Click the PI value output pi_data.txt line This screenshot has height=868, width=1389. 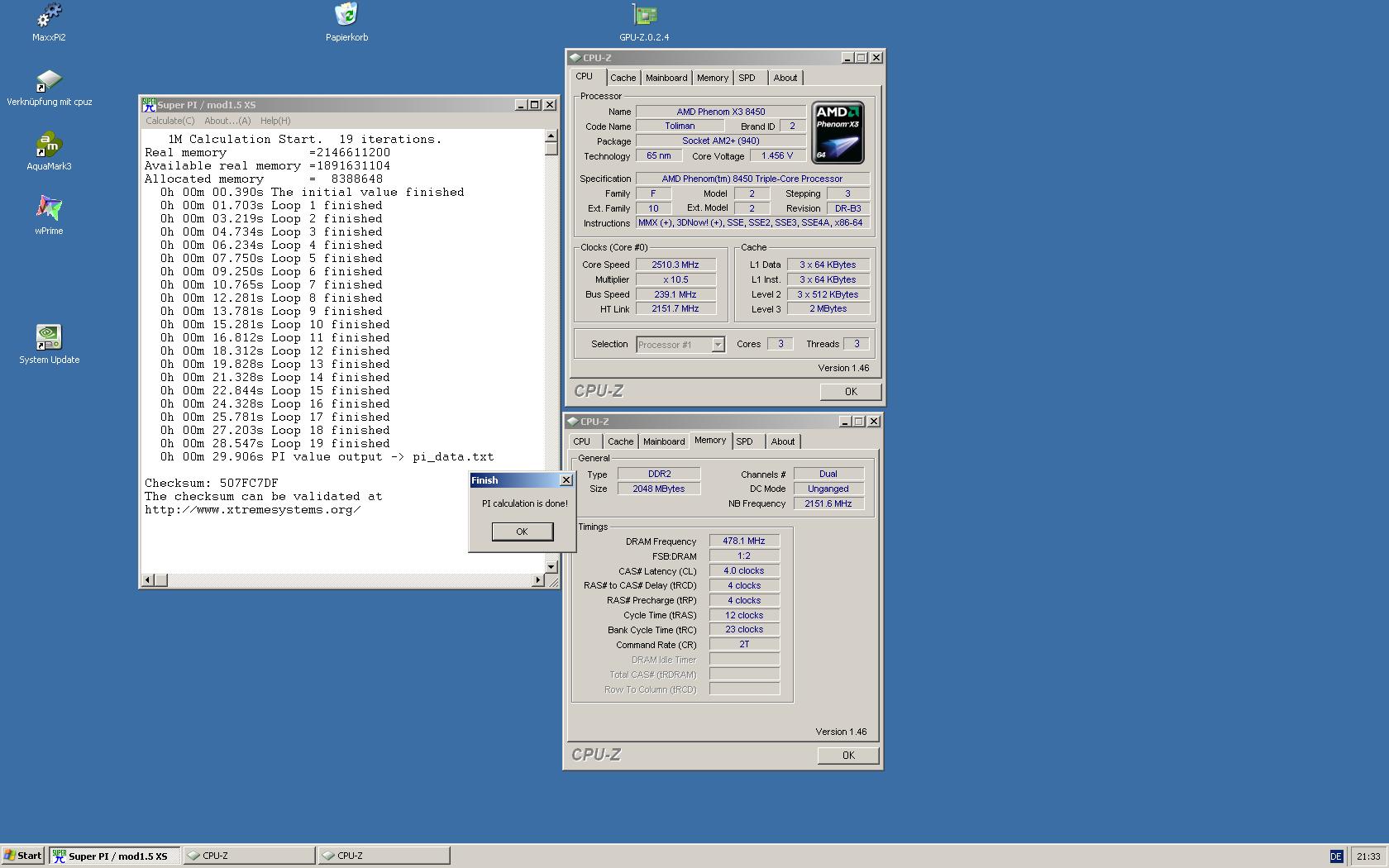[327, 457]
